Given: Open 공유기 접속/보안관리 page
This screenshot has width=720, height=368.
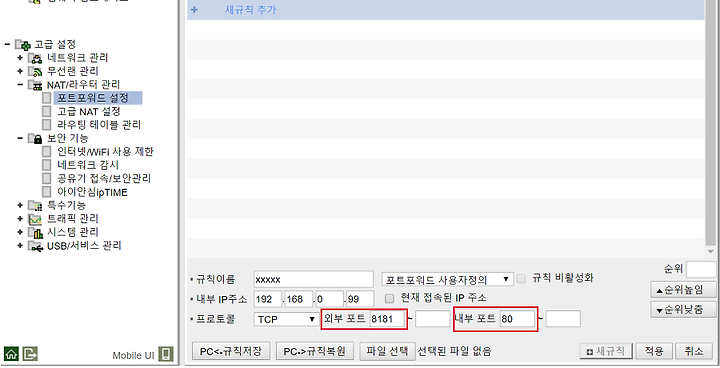Looking at the screenshot, I should pyautogui.click(x=104, y=178).
